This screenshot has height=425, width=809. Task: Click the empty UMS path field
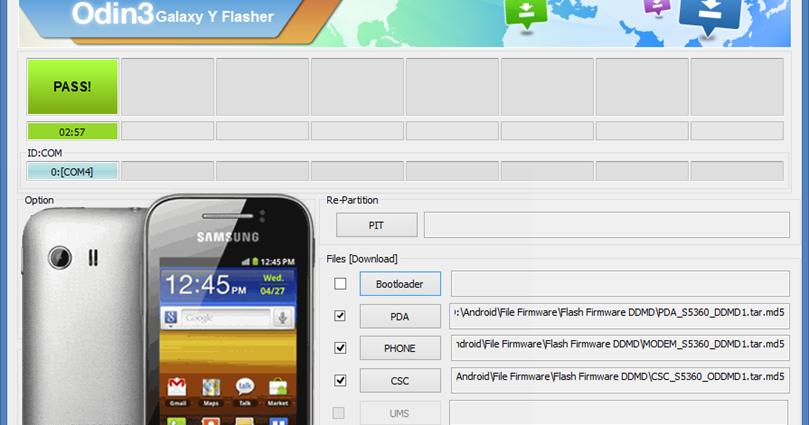tap(619, 413)
